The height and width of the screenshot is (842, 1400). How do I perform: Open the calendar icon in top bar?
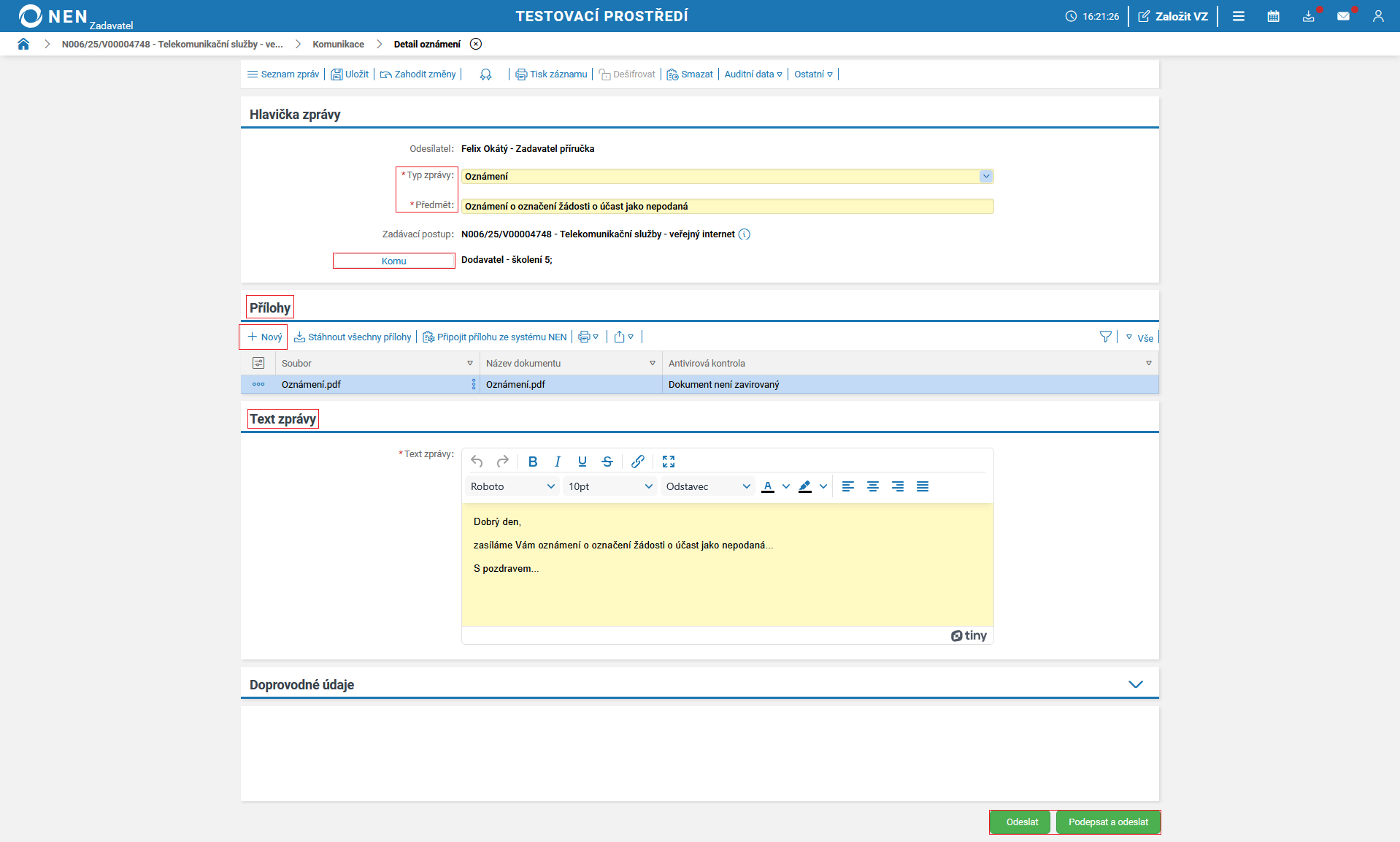pyautogui.click(x=1273, y=16)
